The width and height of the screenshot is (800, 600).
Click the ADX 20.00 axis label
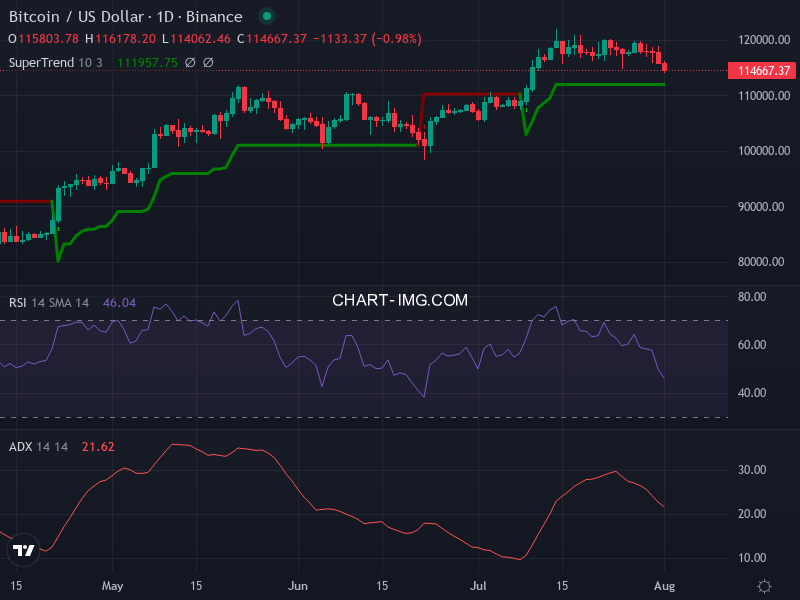coord(752,514)
